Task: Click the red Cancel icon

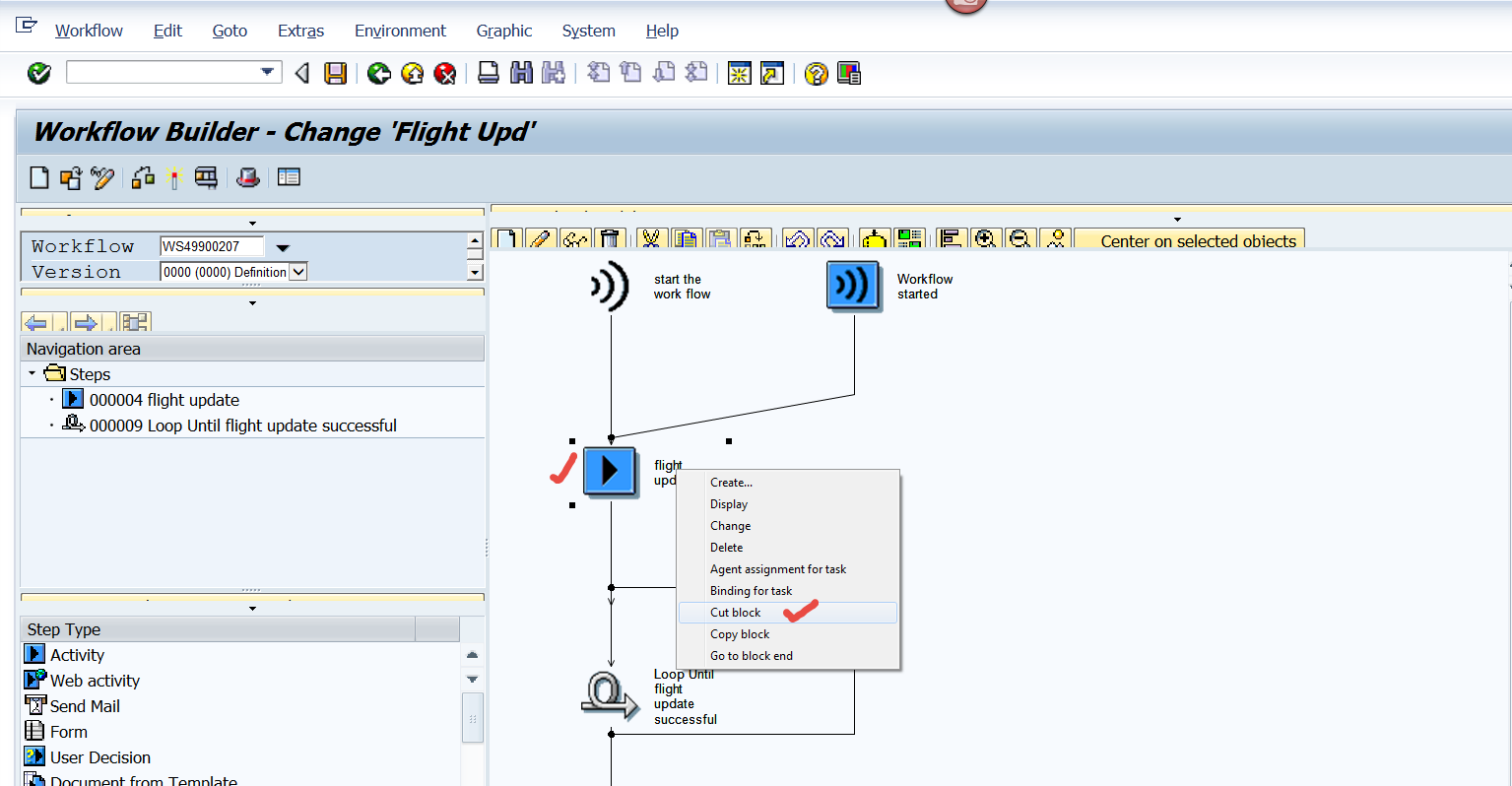Action: tap(445, 73)
